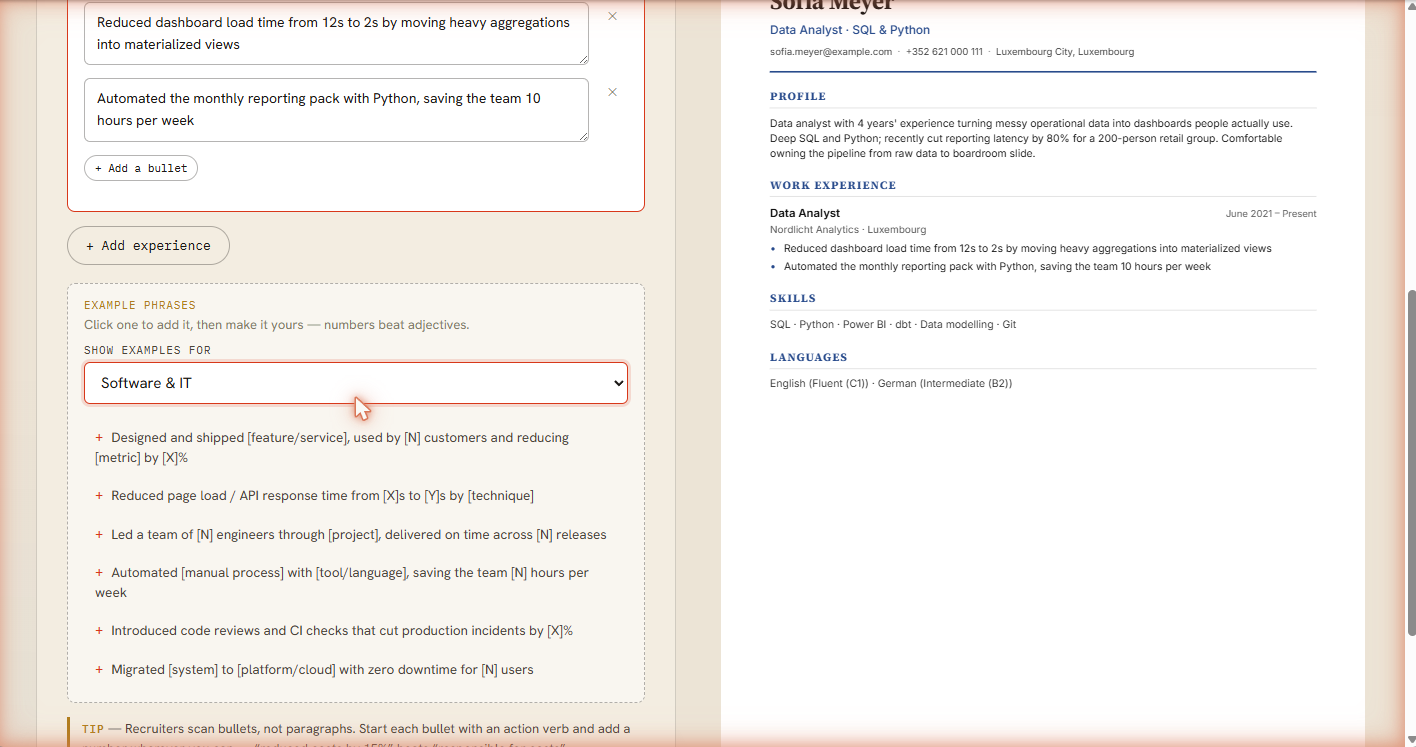Viewport: 1416px width, 747px height.
Task: Click the Add a bullet button
Action: pyautogui.click(x=141, y=168)
